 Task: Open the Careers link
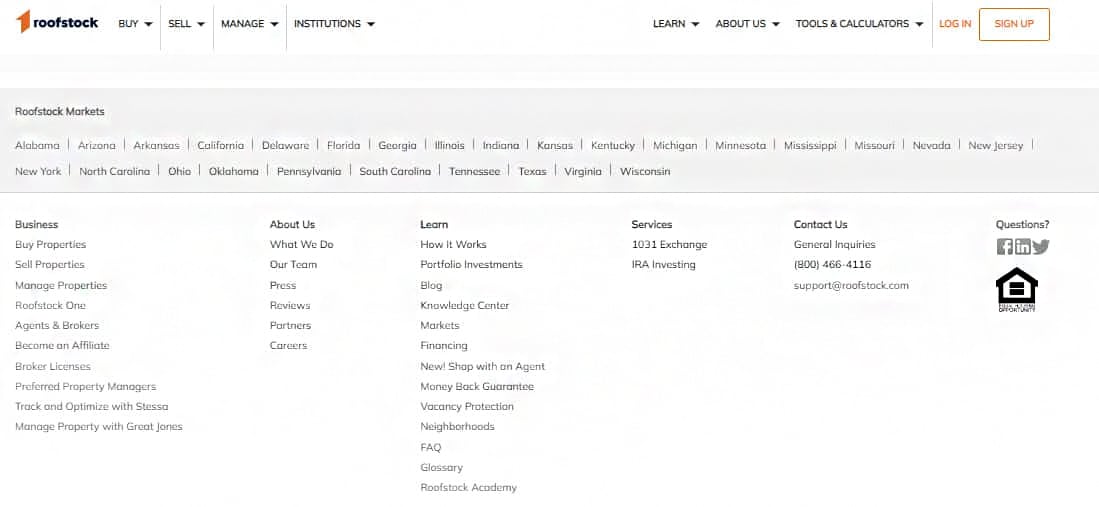pyautogui.click(x=288, y=346)
